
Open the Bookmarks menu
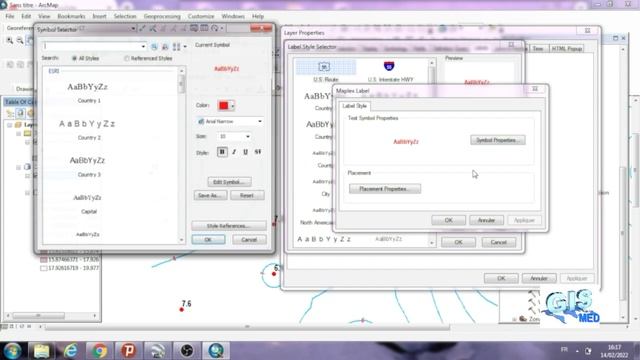point(71,16)
